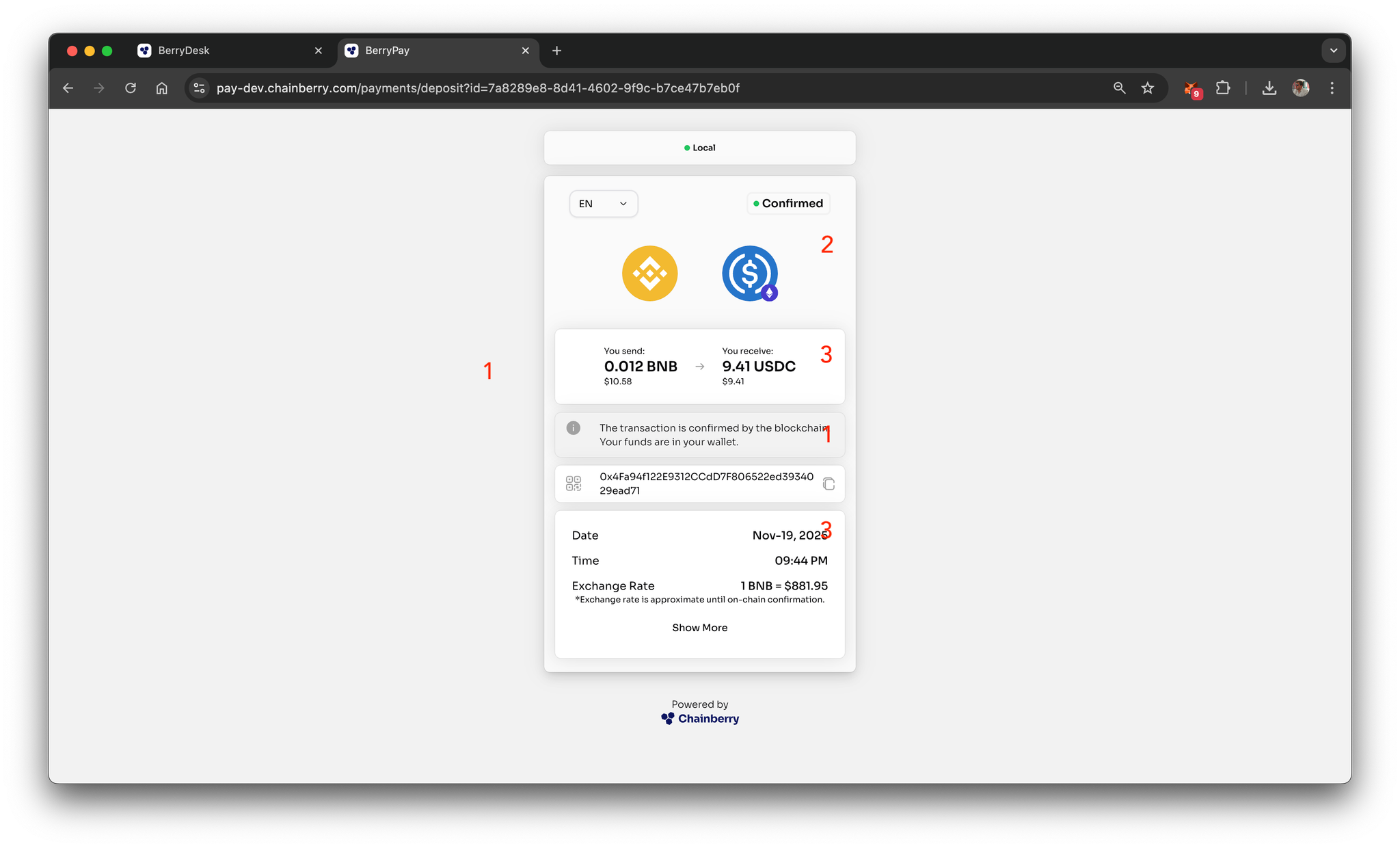Open Chrome three-dot menu
Image resolution: width=1400 pixels, height=848 pixels.
(x=1332, y=88)
